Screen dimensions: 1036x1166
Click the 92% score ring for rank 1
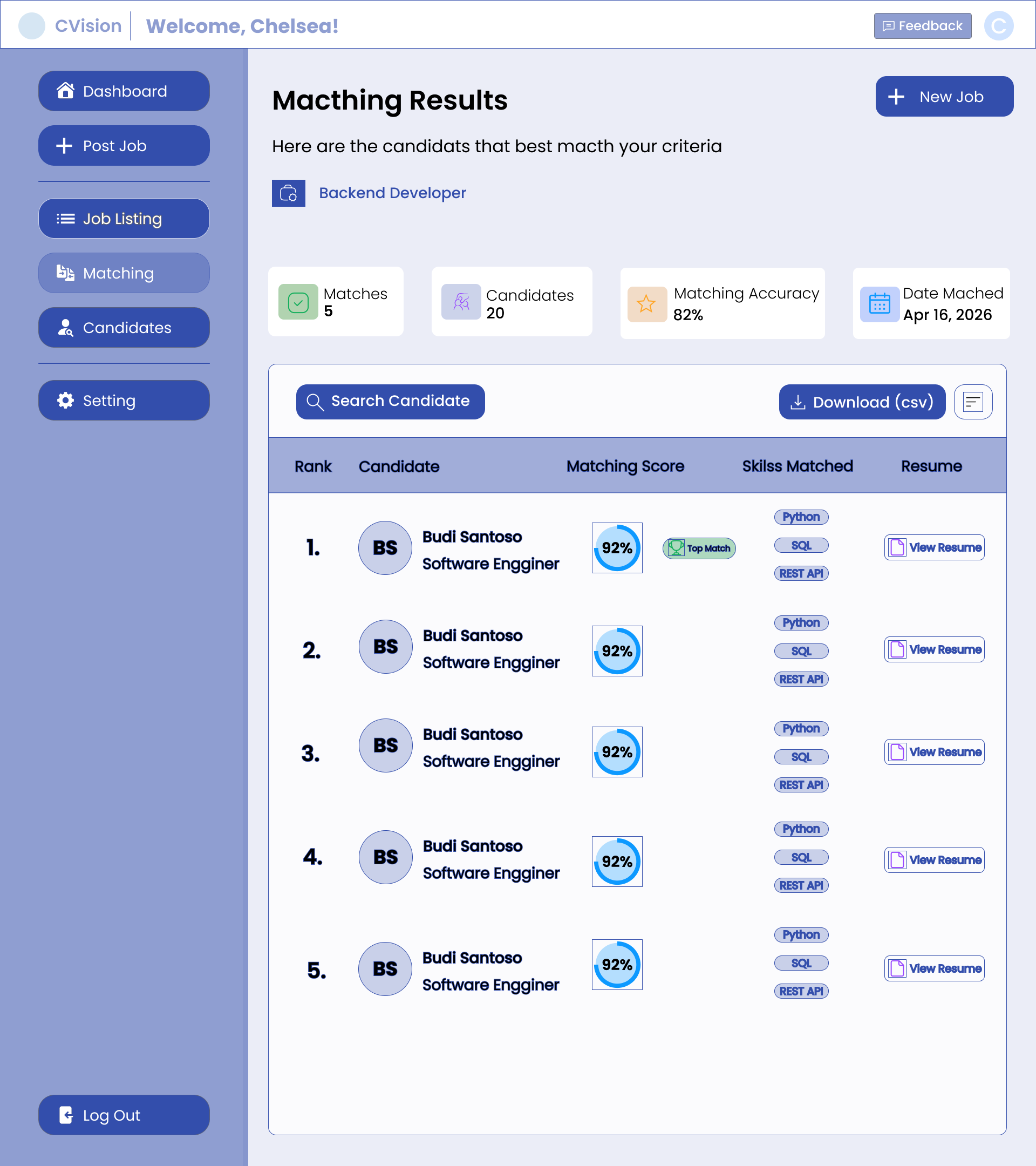(x=617, y=547)
